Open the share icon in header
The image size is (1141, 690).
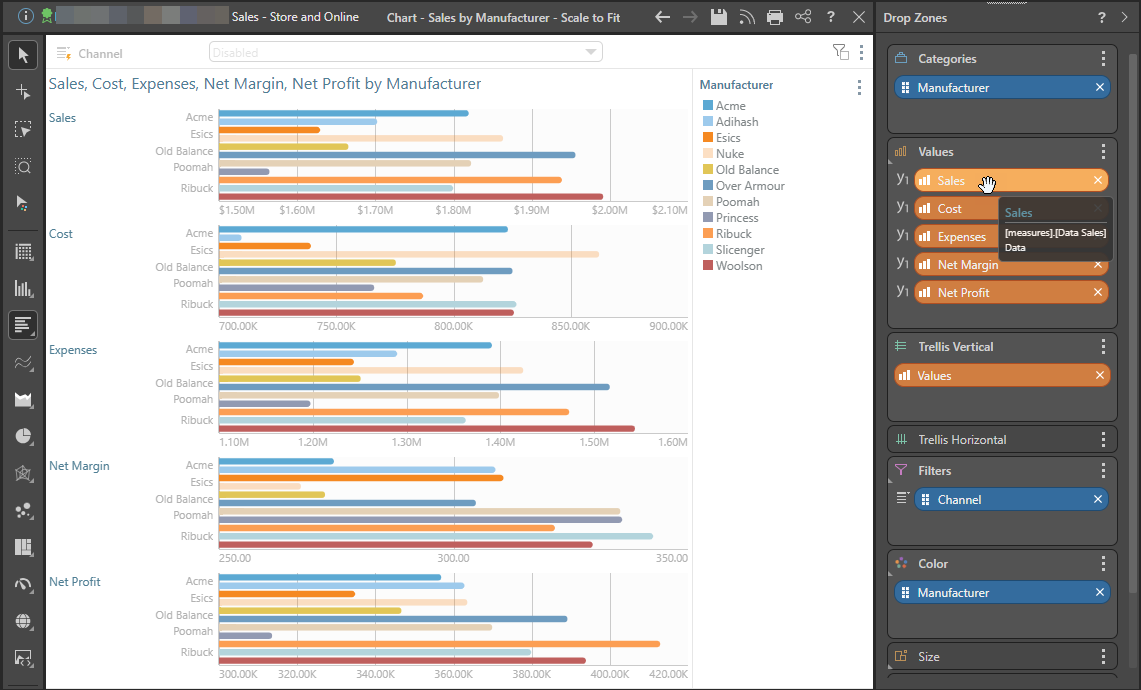point(803,17)
